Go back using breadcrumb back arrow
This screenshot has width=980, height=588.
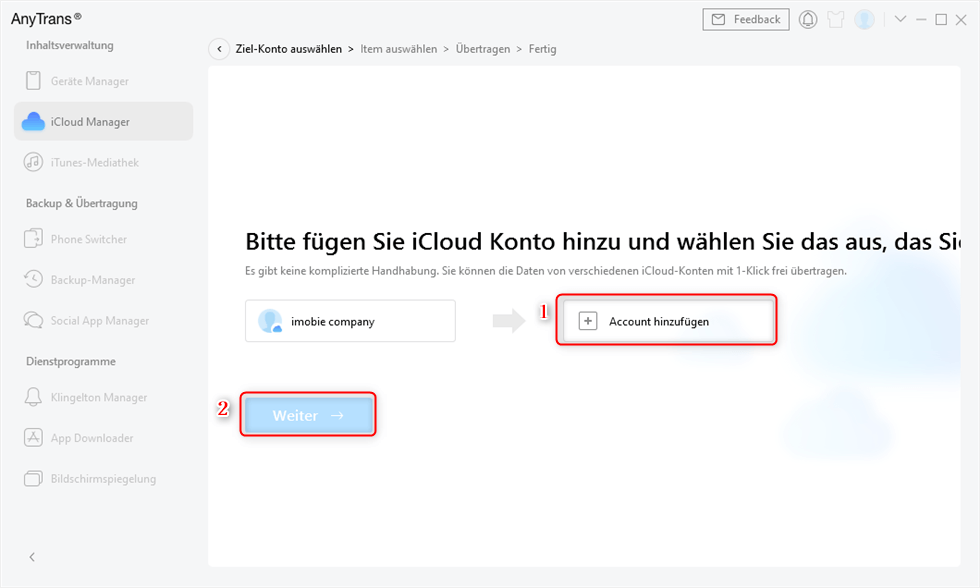[219, 49]
